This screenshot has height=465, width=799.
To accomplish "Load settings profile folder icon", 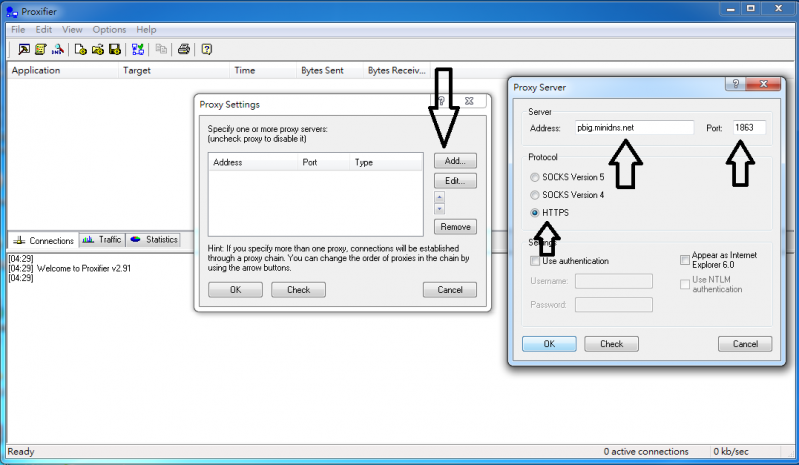I will pyautogui.click(x=97, y=49).
